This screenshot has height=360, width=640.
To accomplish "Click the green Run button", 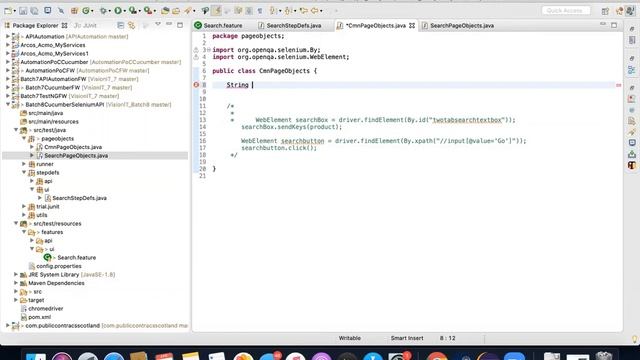I will point(118,11).
